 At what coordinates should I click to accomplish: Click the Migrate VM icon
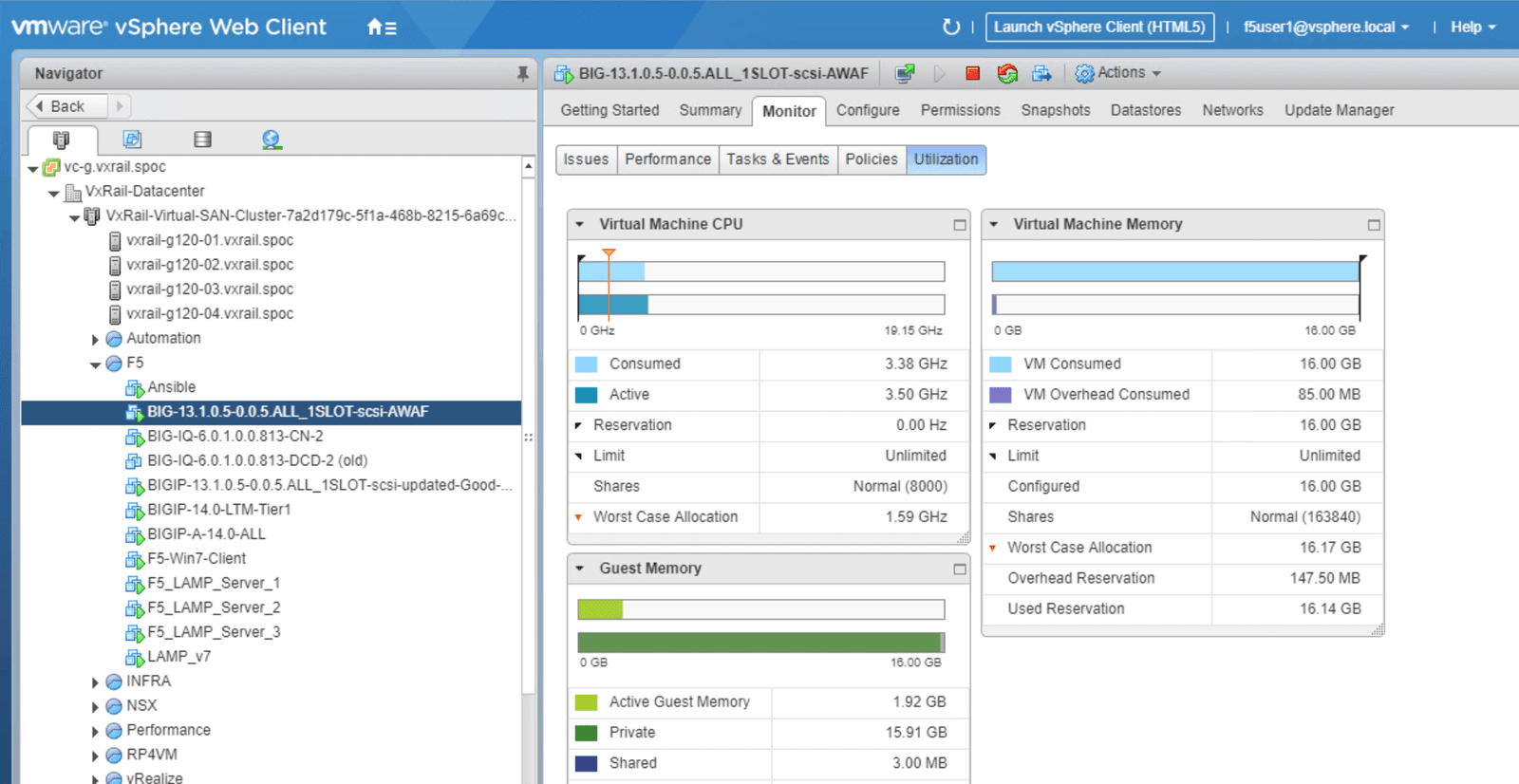pyautogui.click(x=1041, y=73)
